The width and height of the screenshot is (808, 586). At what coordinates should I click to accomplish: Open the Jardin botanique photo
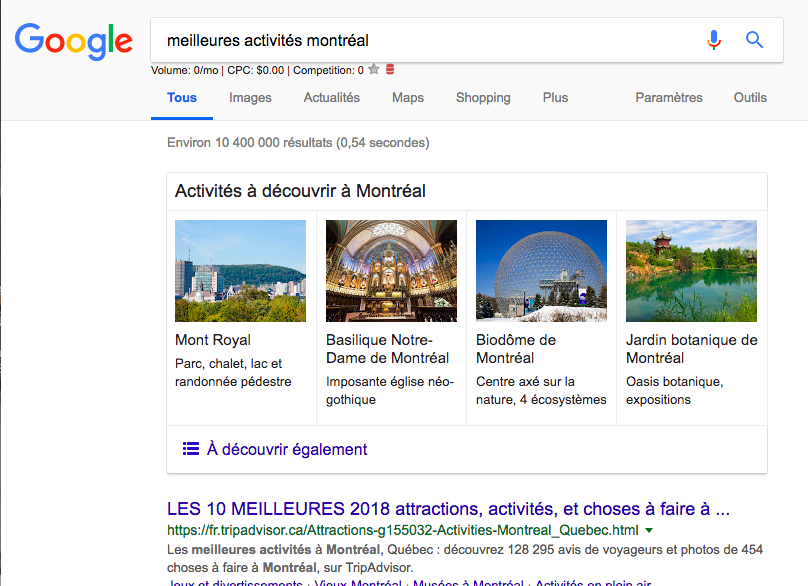tap(692, 271)
